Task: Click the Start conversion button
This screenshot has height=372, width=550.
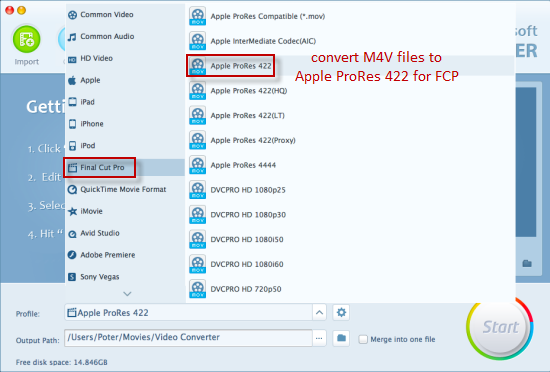Action: click(500, 327)
